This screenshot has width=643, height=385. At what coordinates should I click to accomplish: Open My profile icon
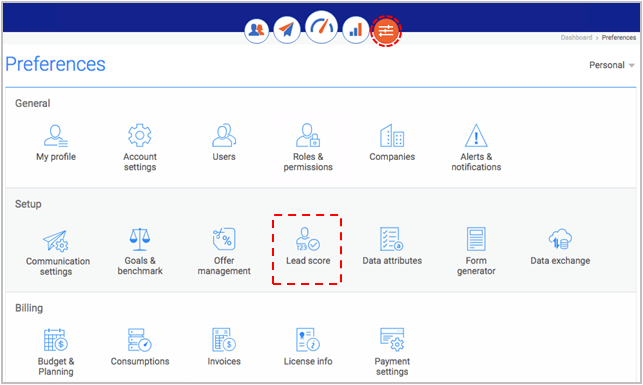coord(56,136)
